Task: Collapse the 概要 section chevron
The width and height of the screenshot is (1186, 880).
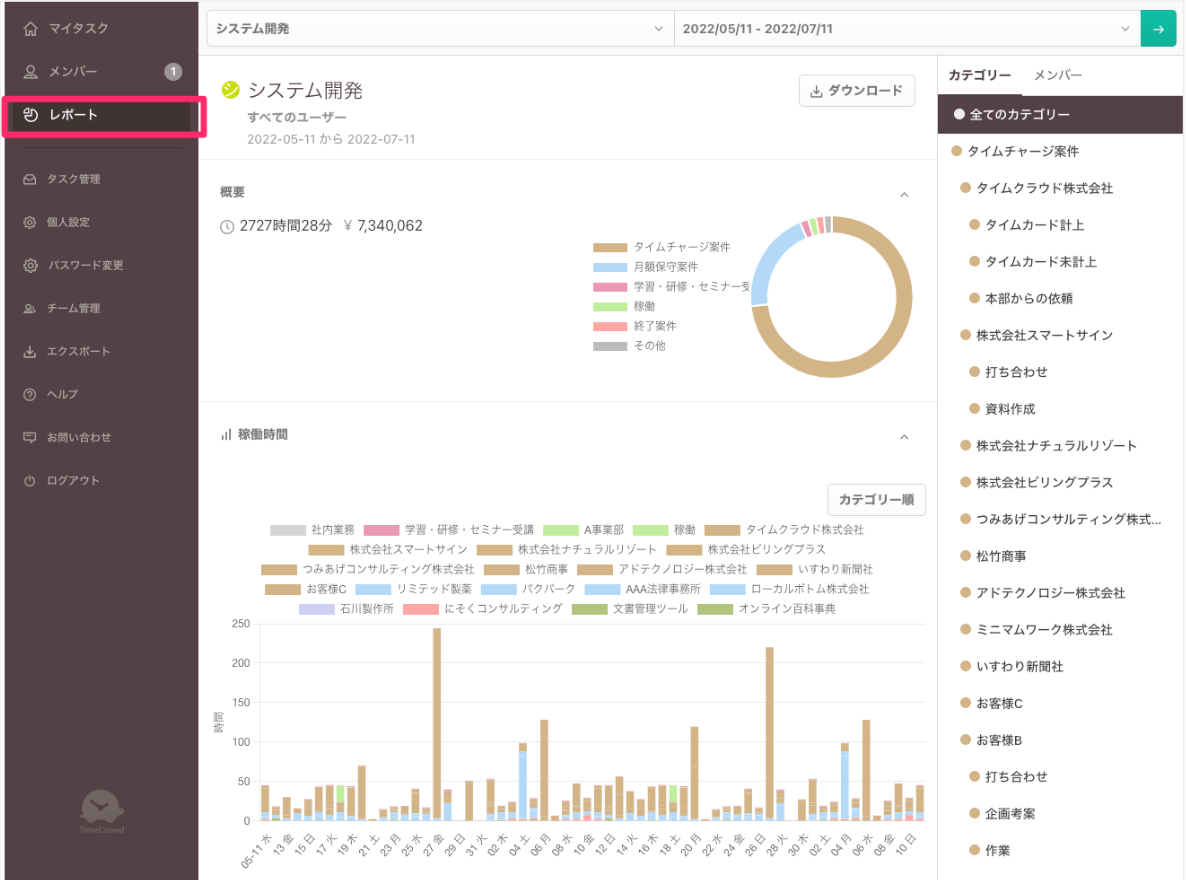Action: click(904, 194)
